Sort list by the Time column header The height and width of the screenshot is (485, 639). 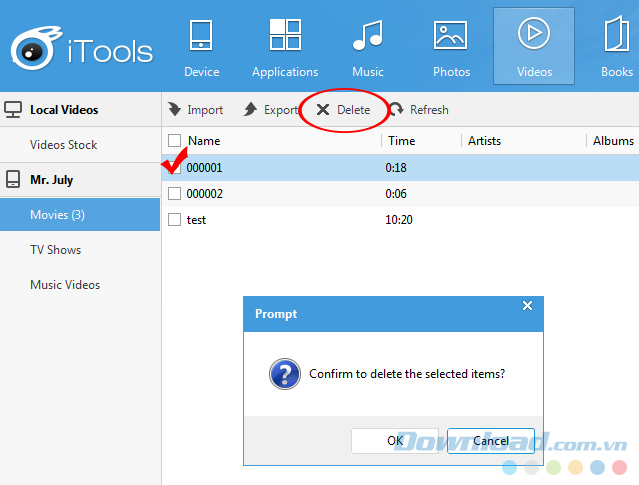(x=402, y=141)
